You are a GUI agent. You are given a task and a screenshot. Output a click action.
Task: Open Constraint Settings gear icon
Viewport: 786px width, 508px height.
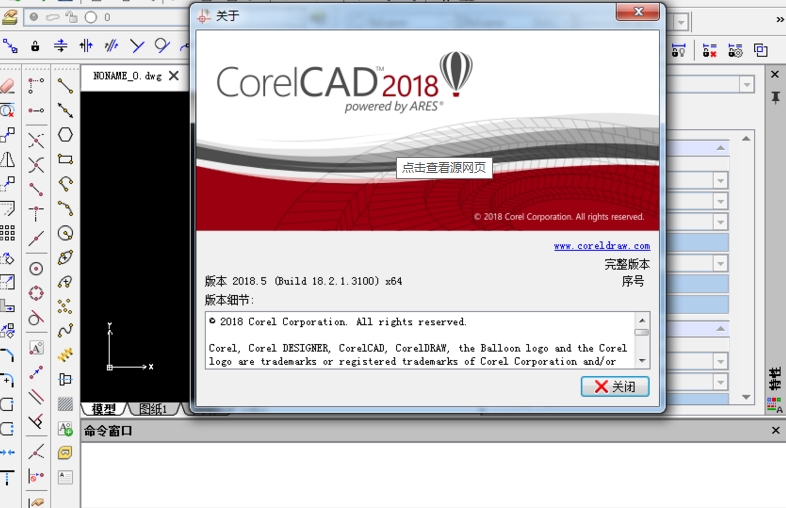[x=735, y=50]
